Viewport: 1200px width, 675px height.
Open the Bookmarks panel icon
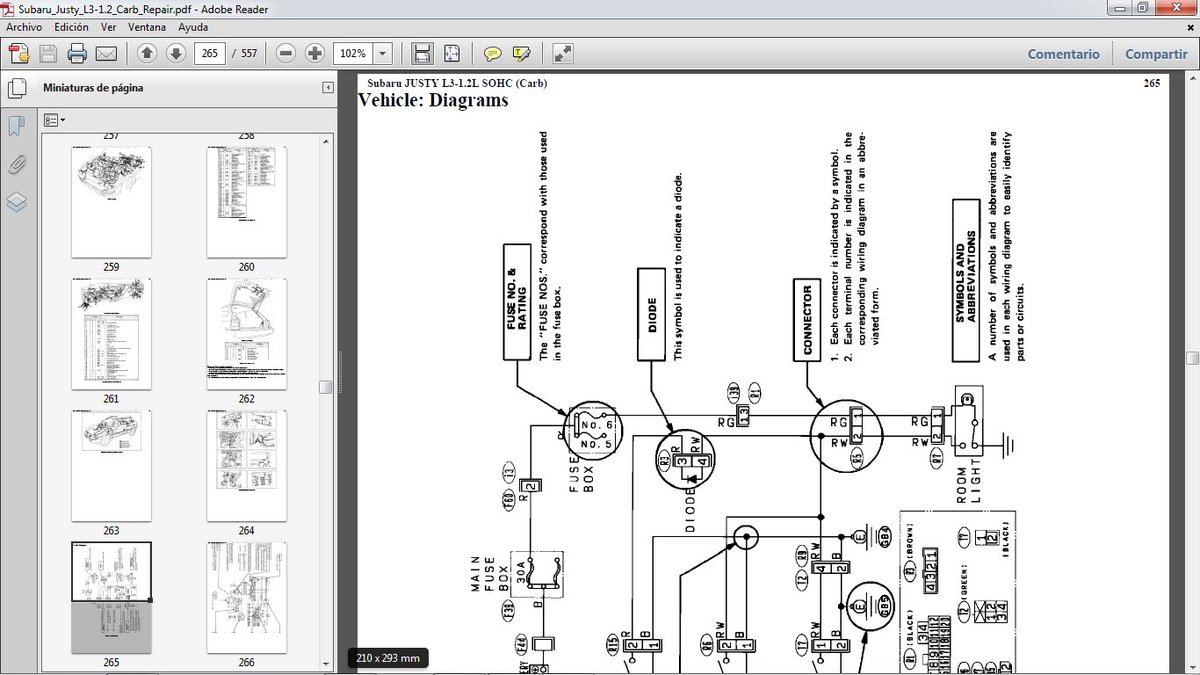17,126
